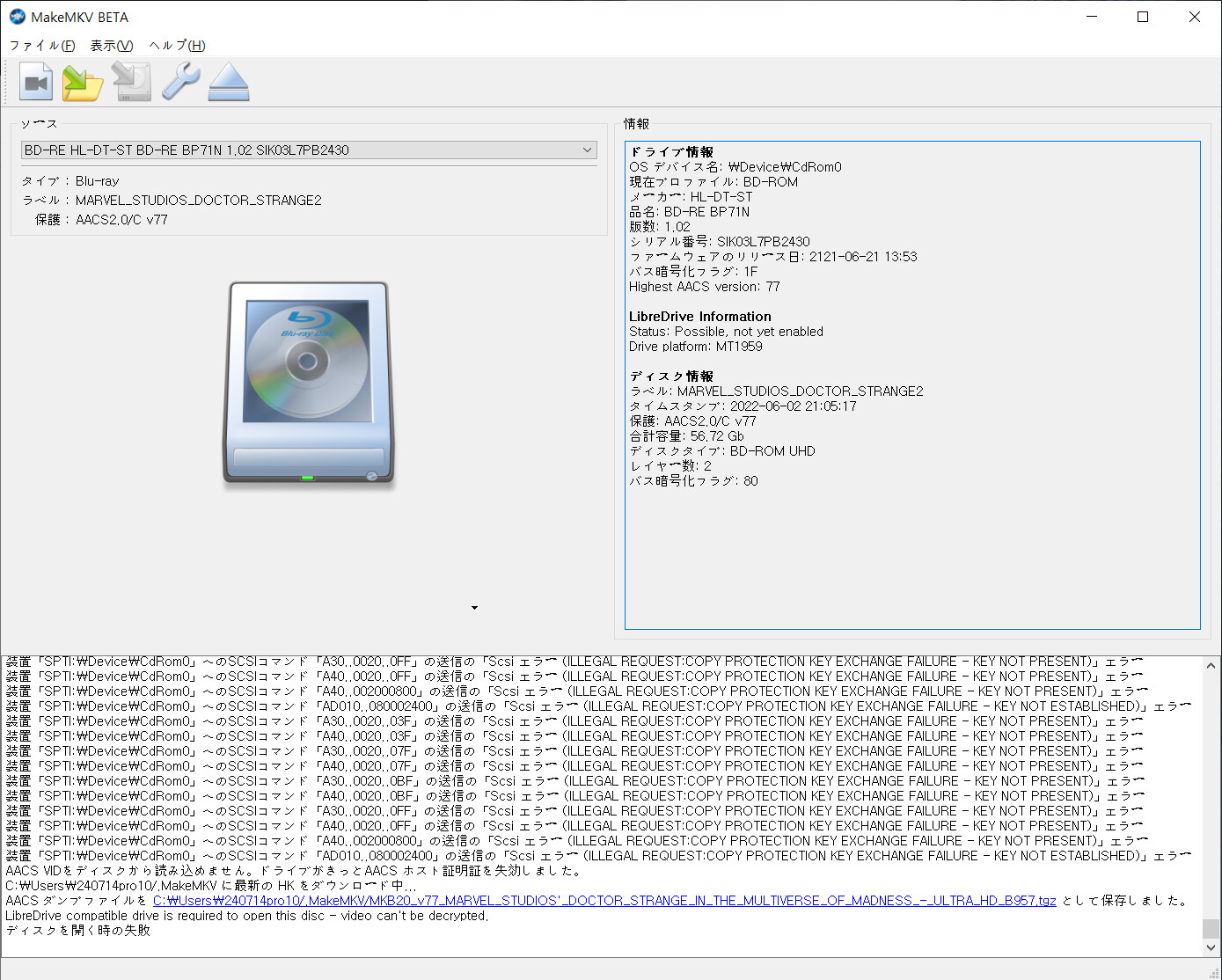Click the ソース group label
This screenshot has height=980, width=1222.
click(39, 124)
